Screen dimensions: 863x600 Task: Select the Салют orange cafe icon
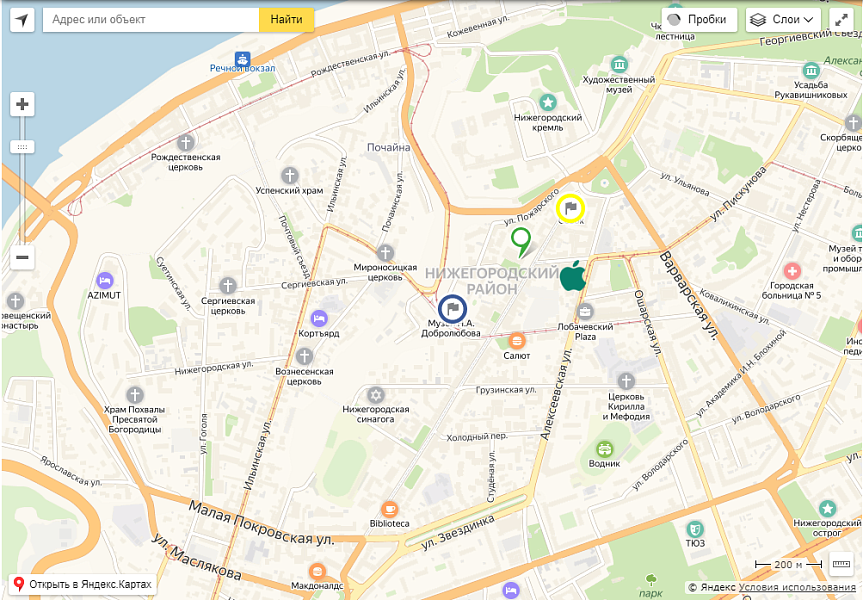point(517,340)
